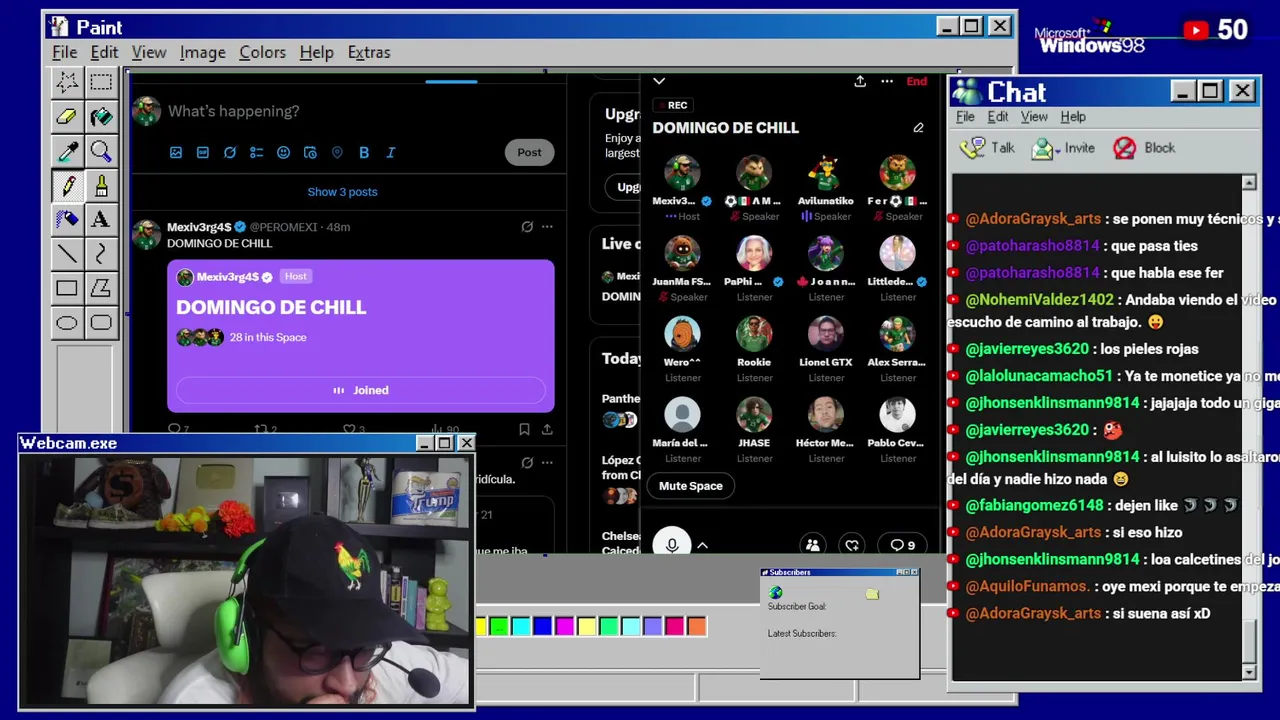
Task: Select the magenta color swatch in palette
Action: [565, 627]
